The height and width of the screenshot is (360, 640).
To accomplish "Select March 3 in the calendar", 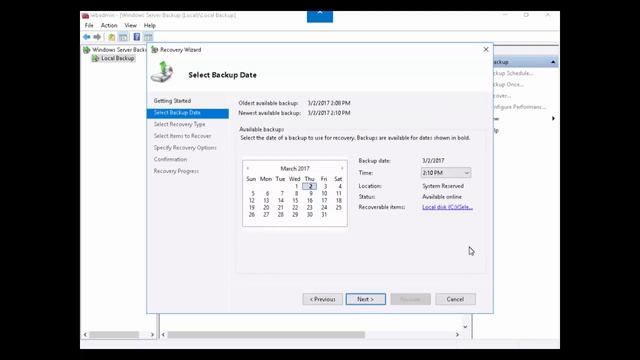I will pyautogui.click(x=325, y=186).
